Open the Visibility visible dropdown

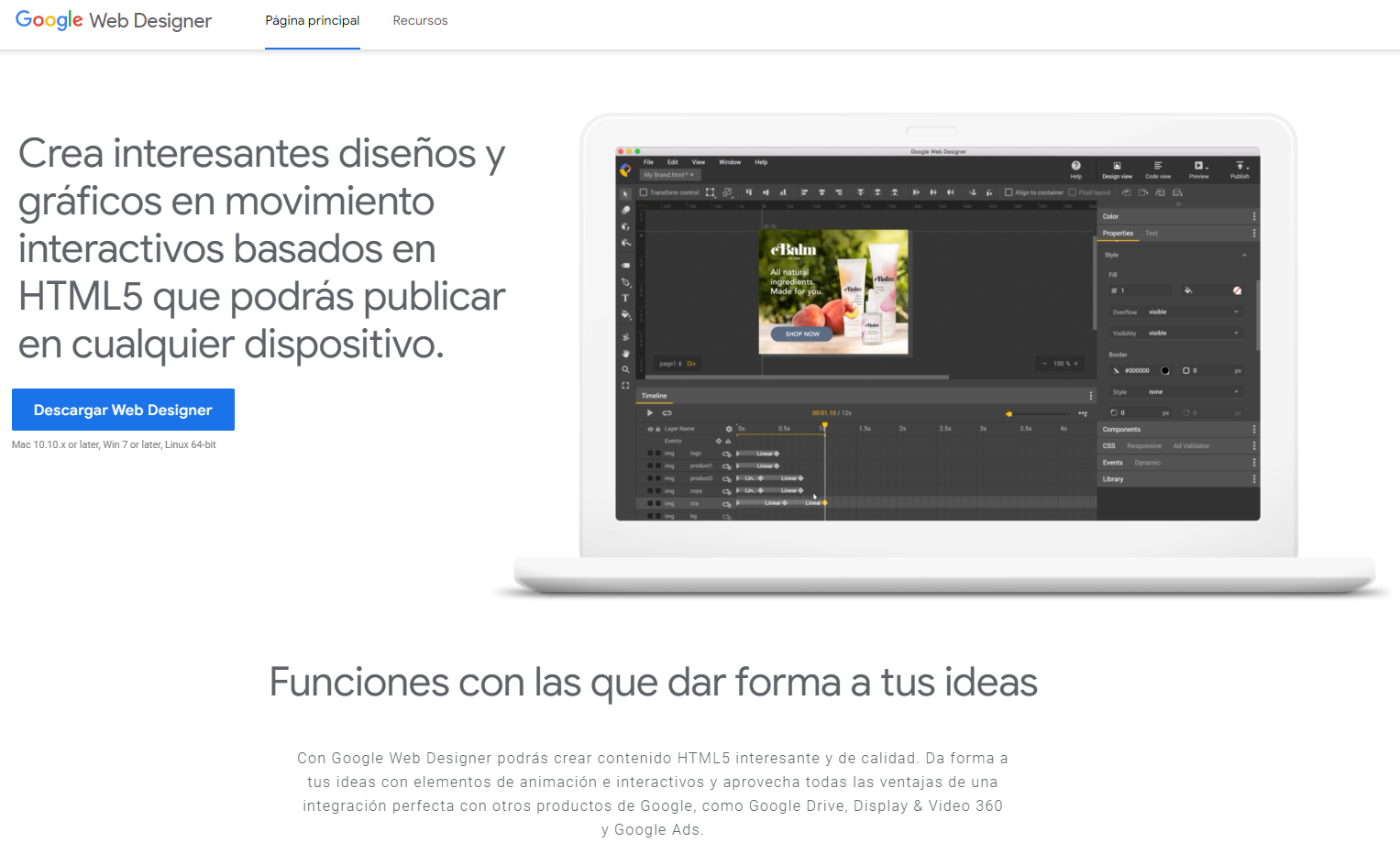click(x=1177, y=334)
